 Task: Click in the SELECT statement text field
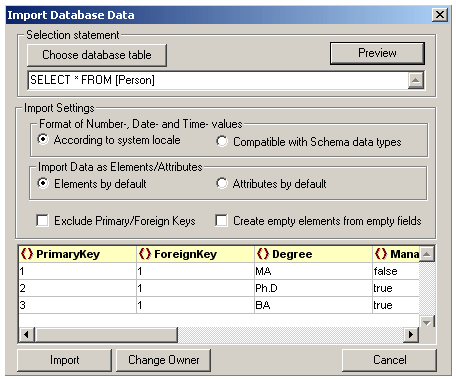tap(218, 80)
